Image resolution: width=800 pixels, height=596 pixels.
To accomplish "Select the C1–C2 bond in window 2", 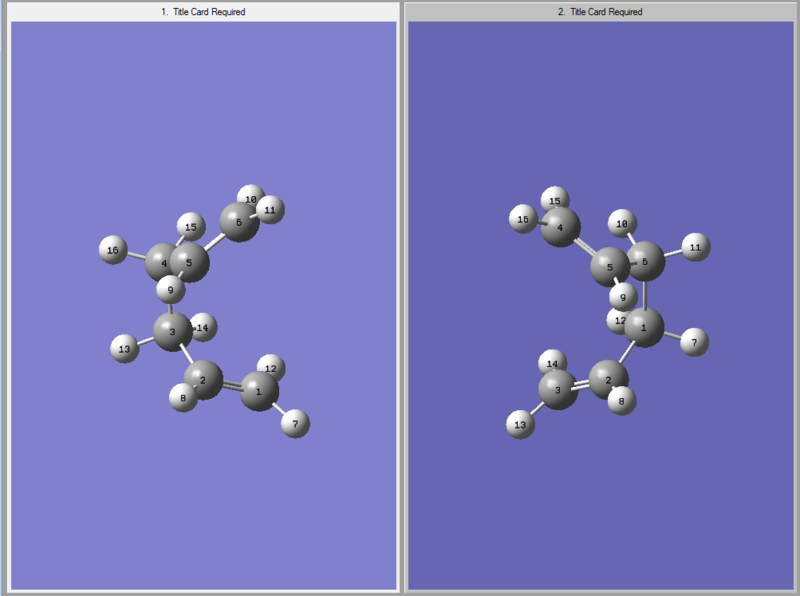I will tap(628, 352).
